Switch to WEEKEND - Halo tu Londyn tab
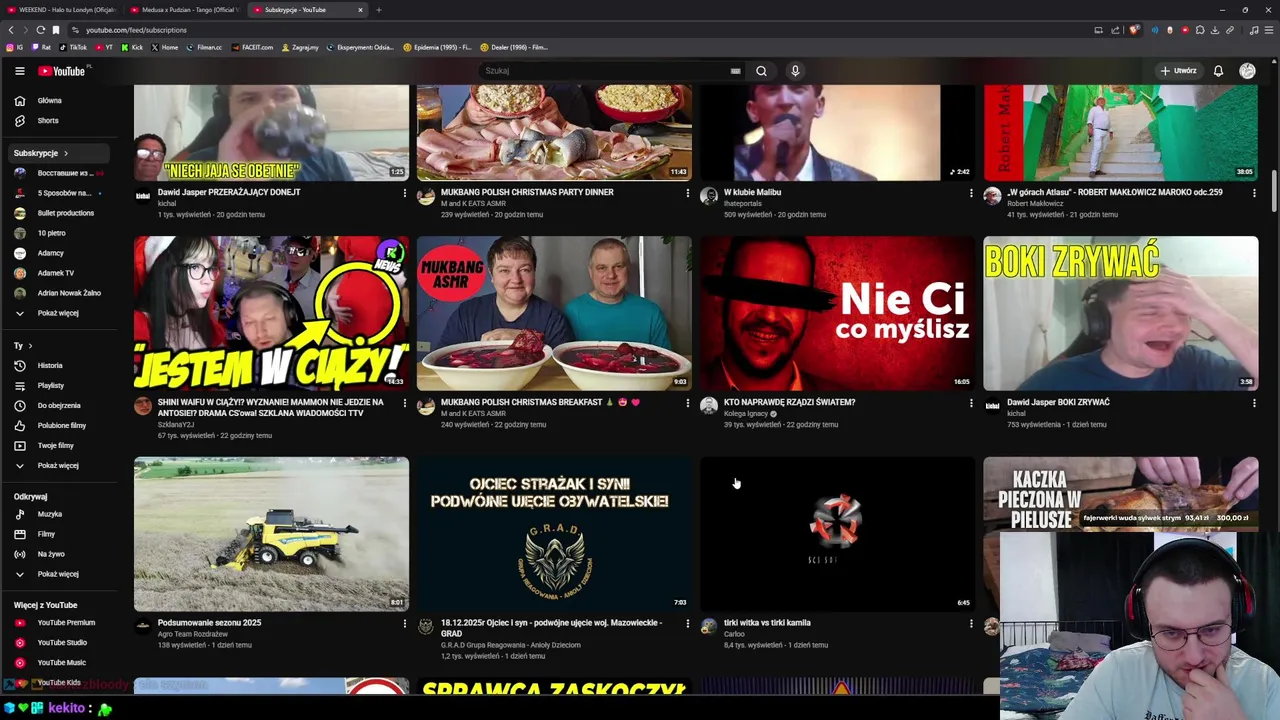1280x720 pixels. click(x=60, y=10)
